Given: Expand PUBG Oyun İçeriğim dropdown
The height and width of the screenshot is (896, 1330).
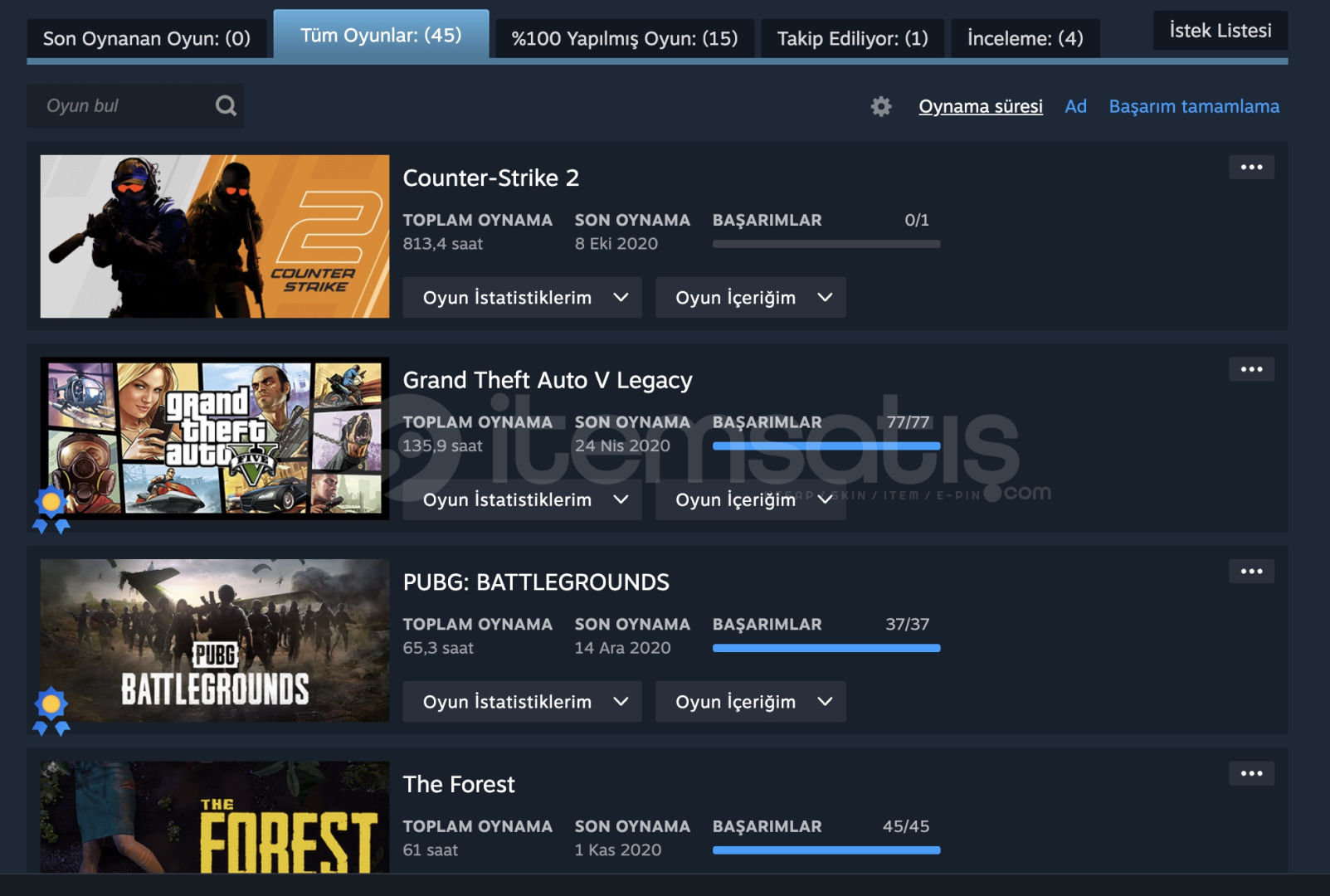Looking at the screenshot, I should 750,701.
